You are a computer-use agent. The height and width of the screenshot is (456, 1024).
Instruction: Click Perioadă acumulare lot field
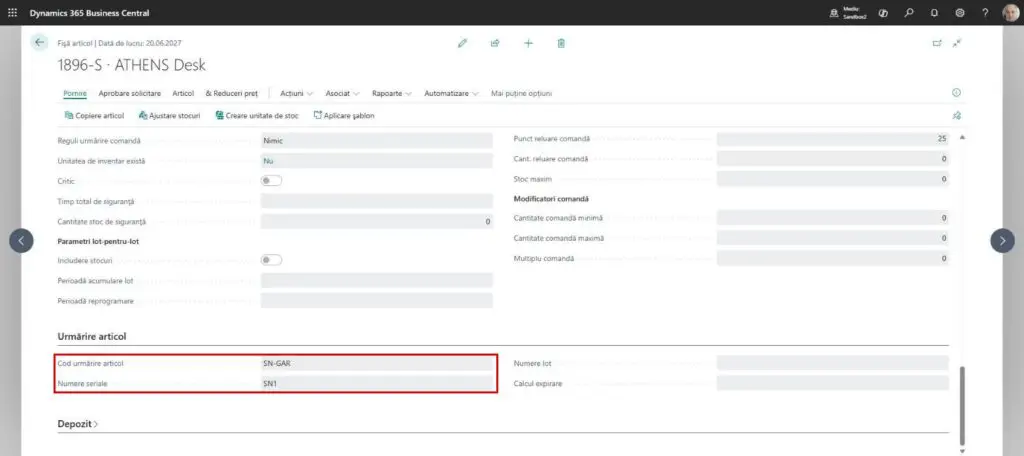pyautogui.click(x=377, y=281)
